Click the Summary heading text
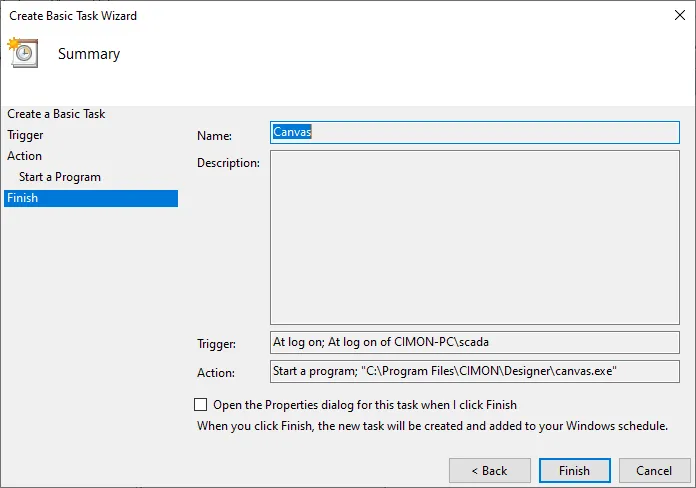This screenshot has height=488, width=696. 89,54
